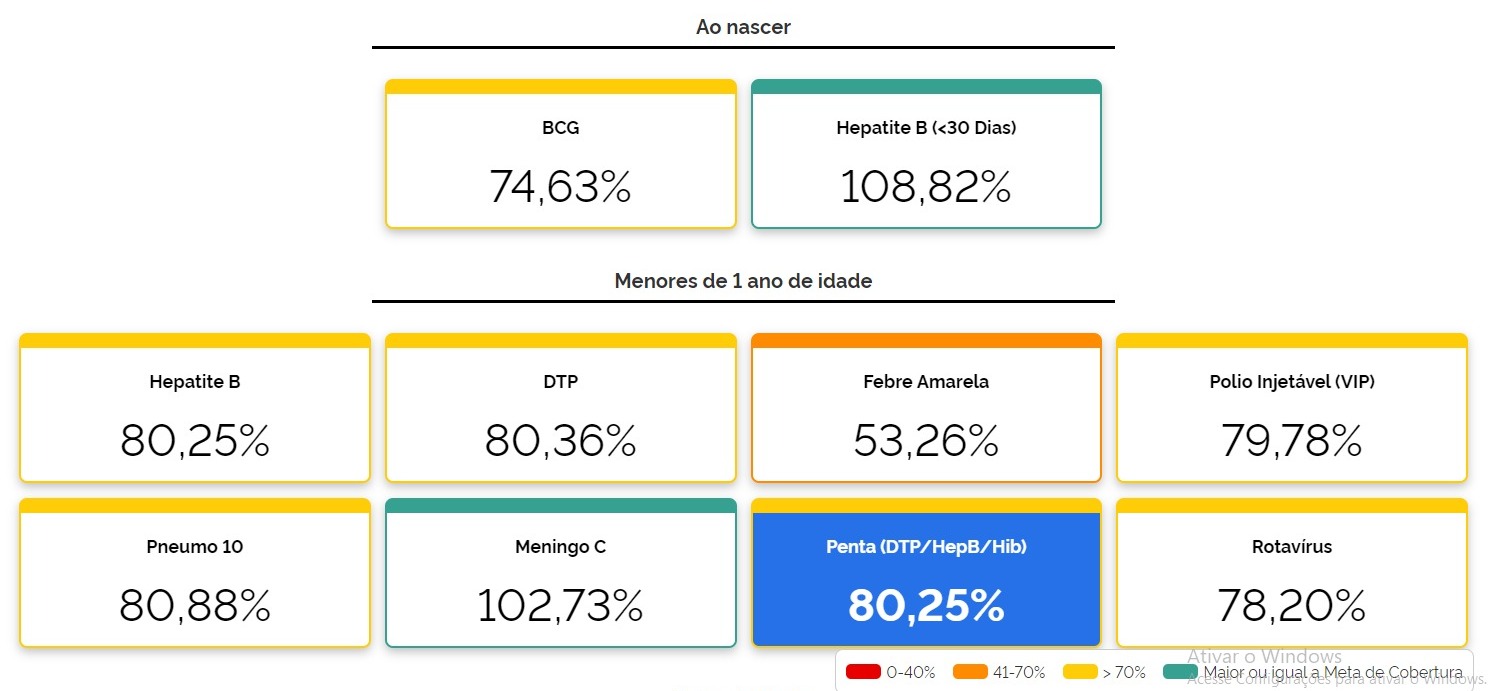Click the "41-70%" legend label text
Image resolution: width=1504 pixels, height=691 pixels.
pos(1020,673)
